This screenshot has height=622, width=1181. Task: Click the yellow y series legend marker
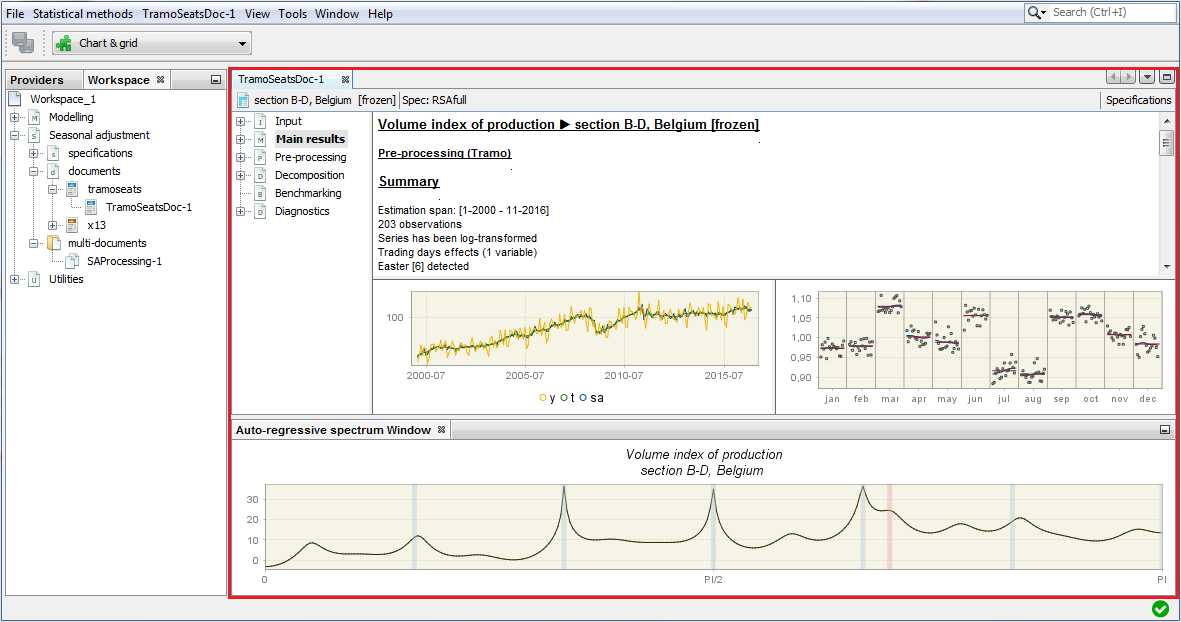(543, 398)
